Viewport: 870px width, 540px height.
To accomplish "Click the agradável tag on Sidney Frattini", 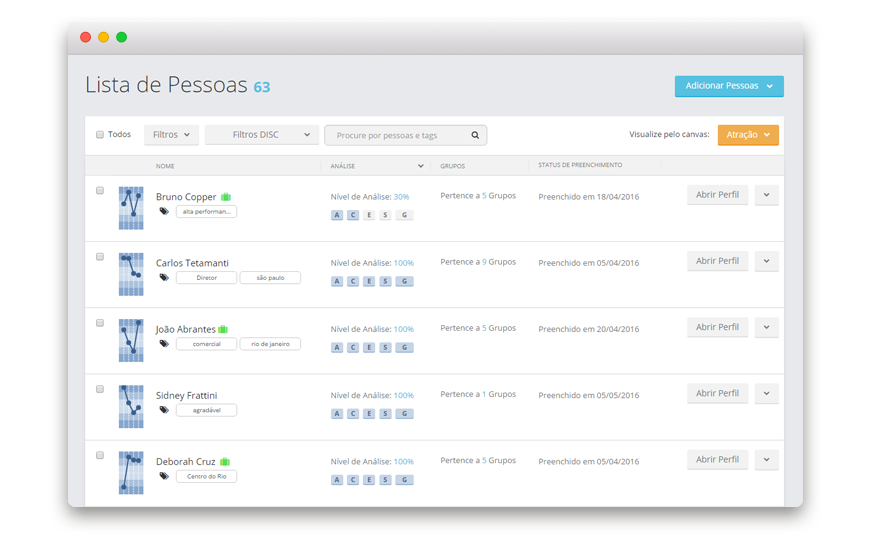I will pos(206,410).
